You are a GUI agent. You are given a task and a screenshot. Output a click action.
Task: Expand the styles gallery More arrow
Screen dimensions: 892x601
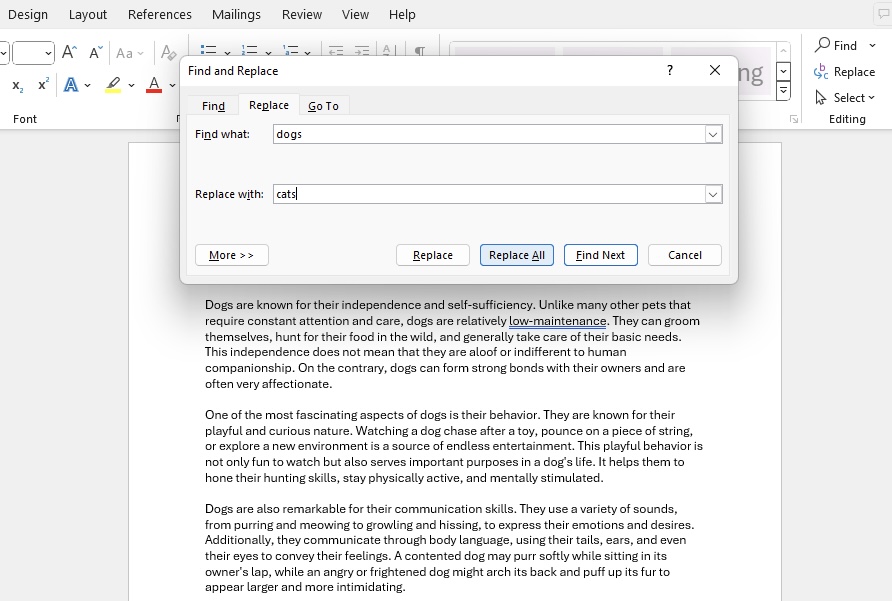(783, 90)
